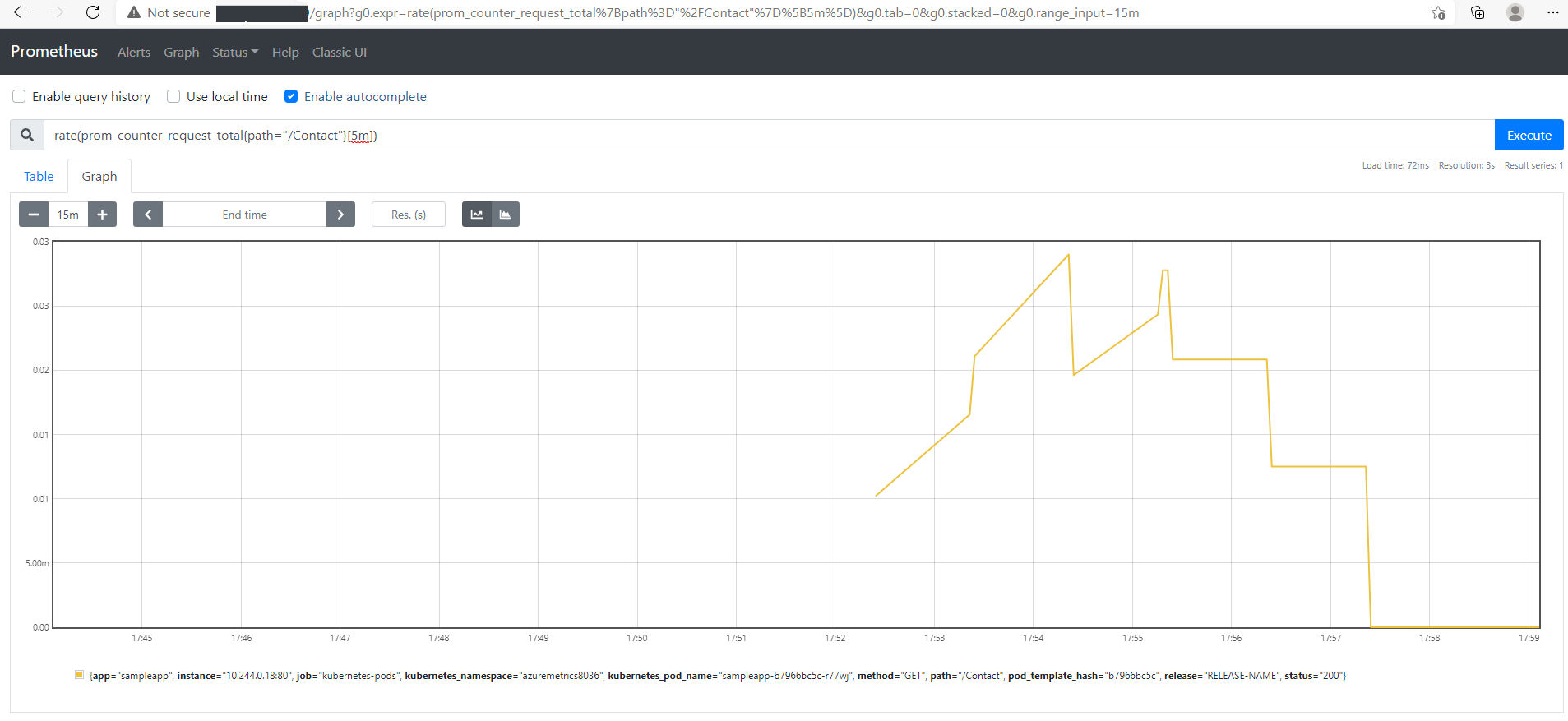Add page to favorites star icon
This screenshot has width=1568, height=721.
(1438, 12)
